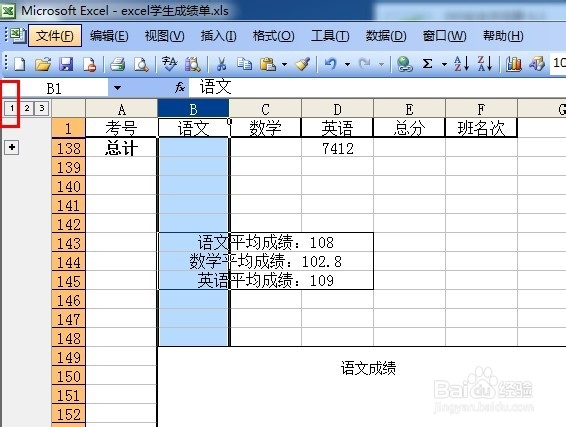Show outline level 2
Image resolution: width=566 pixels, height=427 pixels.
27,108
